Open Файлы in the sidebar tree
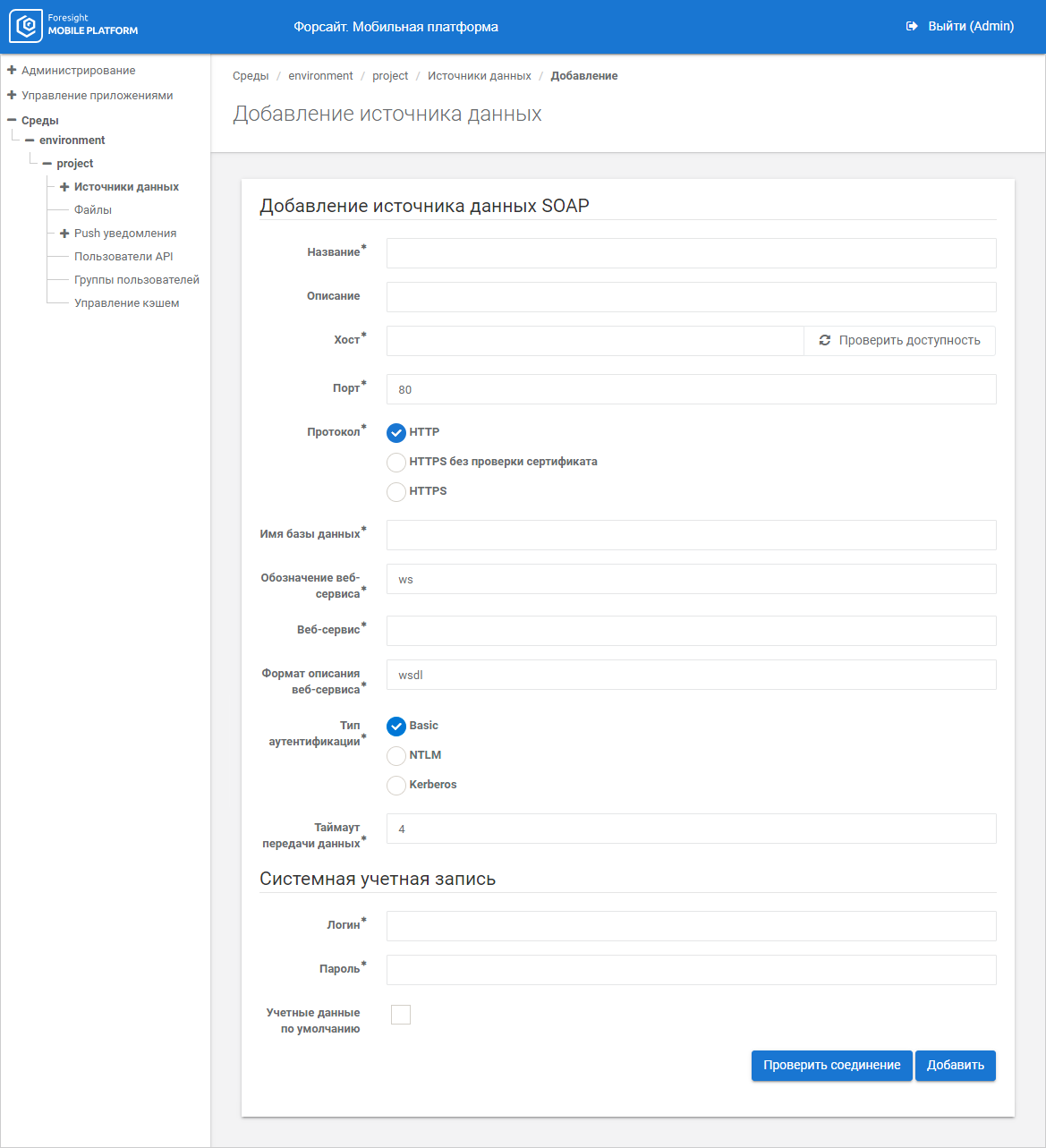The width and height of the screenshot is (1046, 1148). 93,210
